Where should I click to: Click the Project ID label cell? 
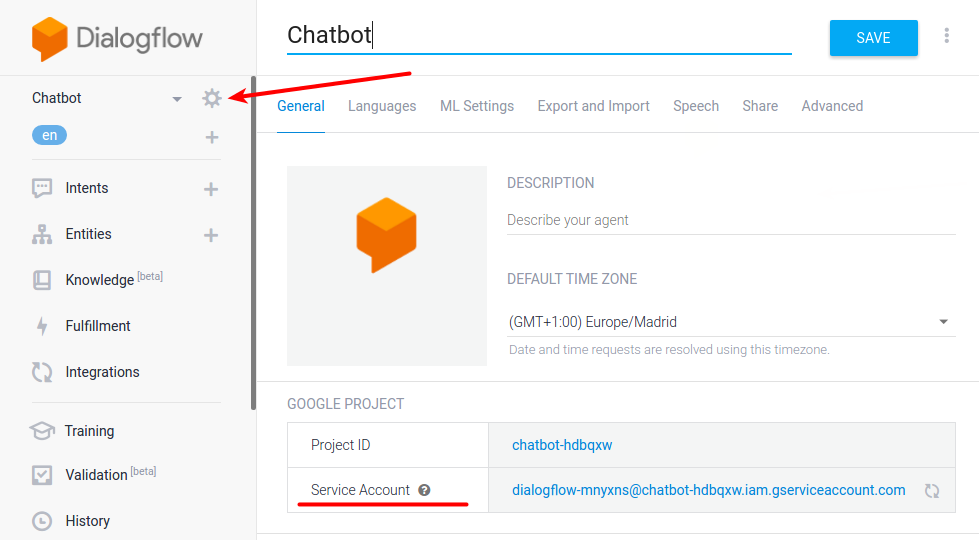388,445
